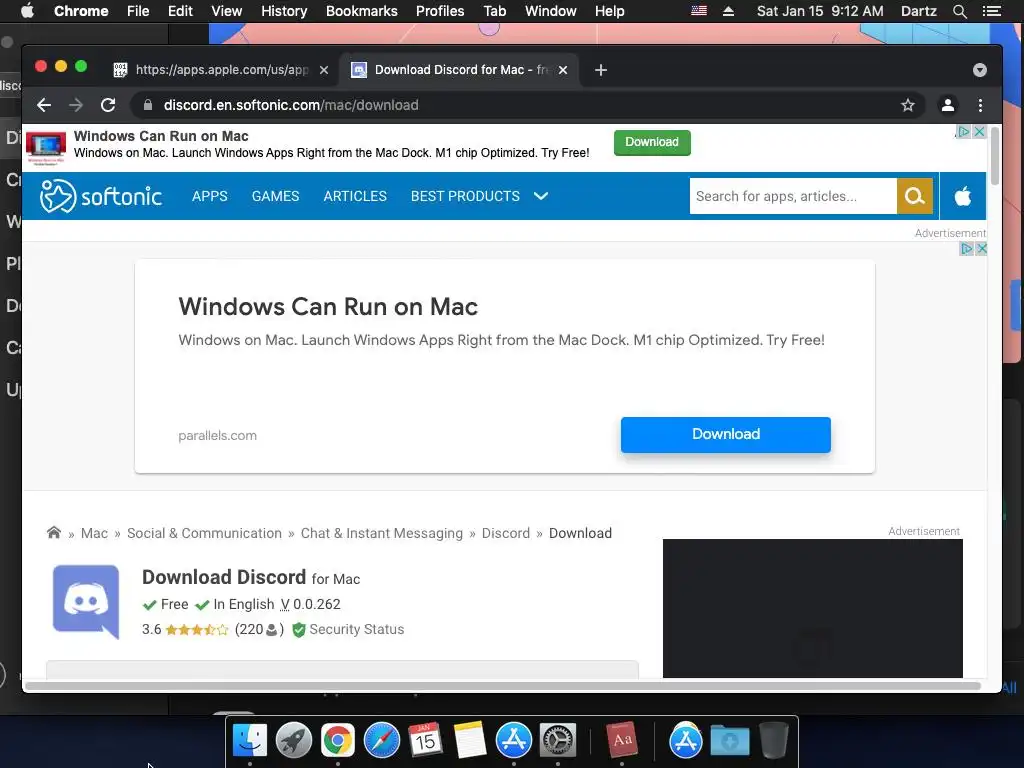Go to APPS in Softonic nav
Image resolution: width=1024 pixels, height=768 pixels.
pos(210,196)
